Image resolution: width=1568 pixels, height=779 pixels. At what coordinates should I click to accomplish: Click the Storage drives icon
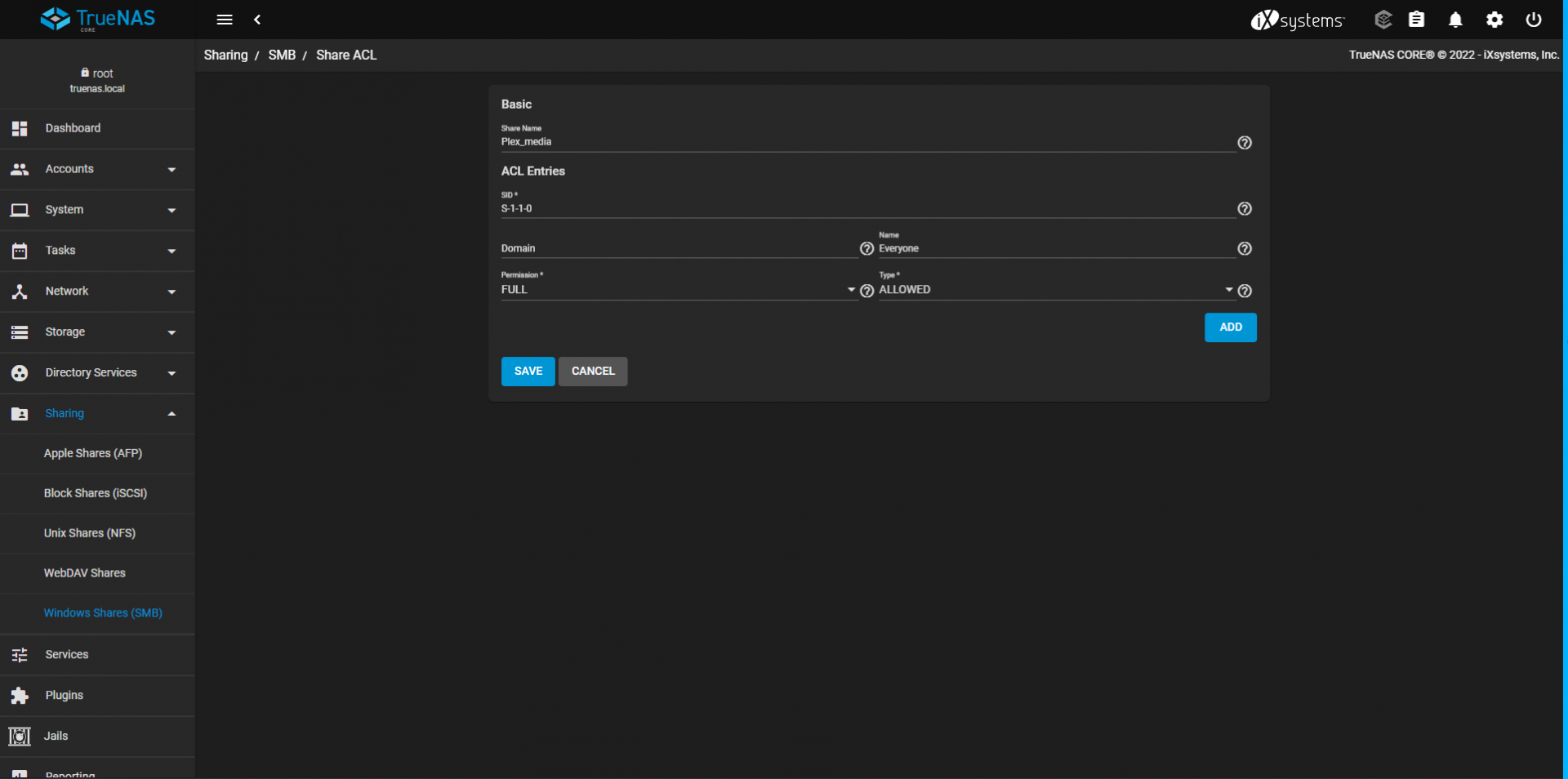coord(20,332)
